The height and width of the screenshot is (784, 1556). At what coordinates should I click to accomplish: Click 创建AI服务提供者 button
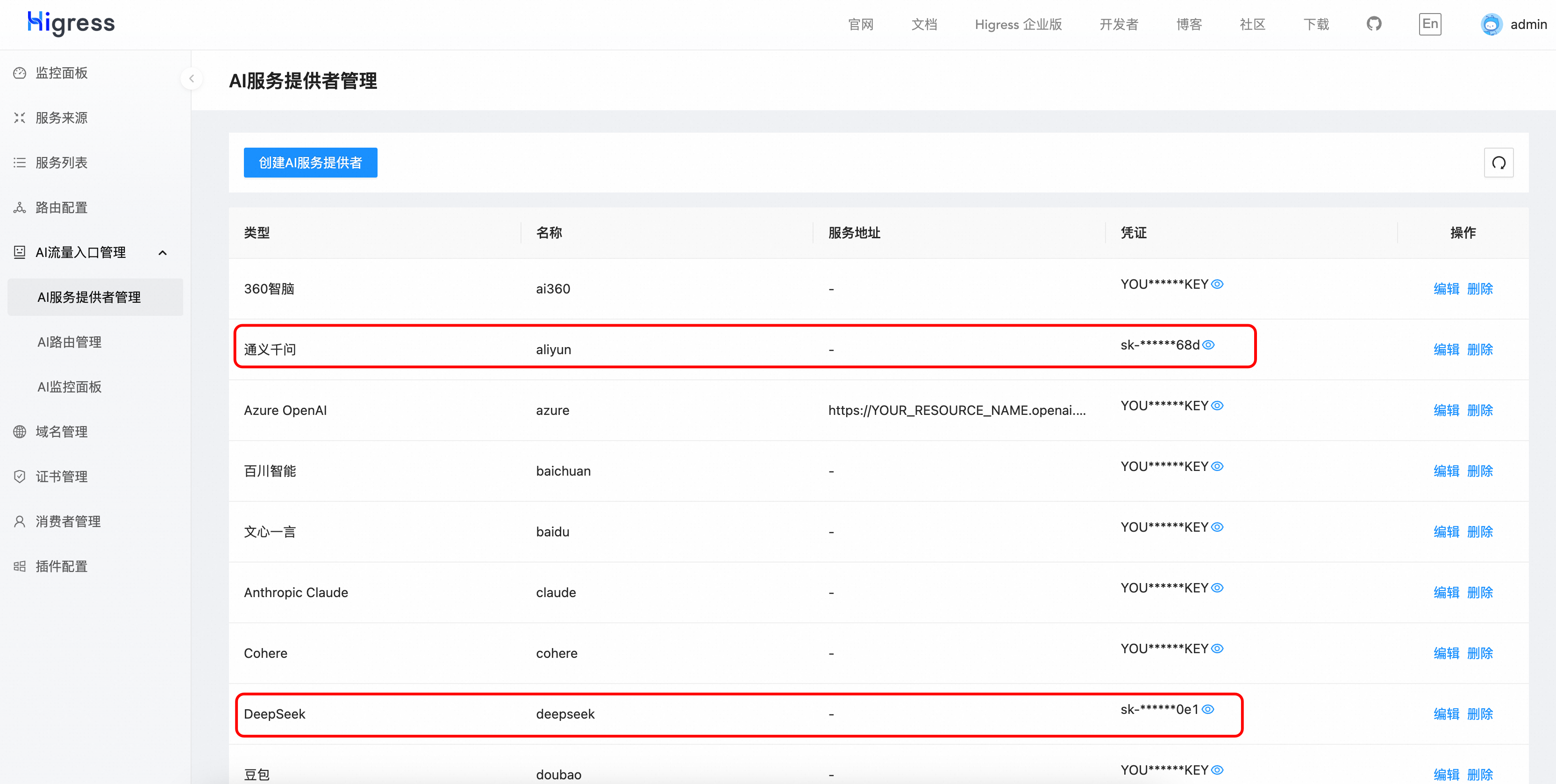tap(310, 163)
